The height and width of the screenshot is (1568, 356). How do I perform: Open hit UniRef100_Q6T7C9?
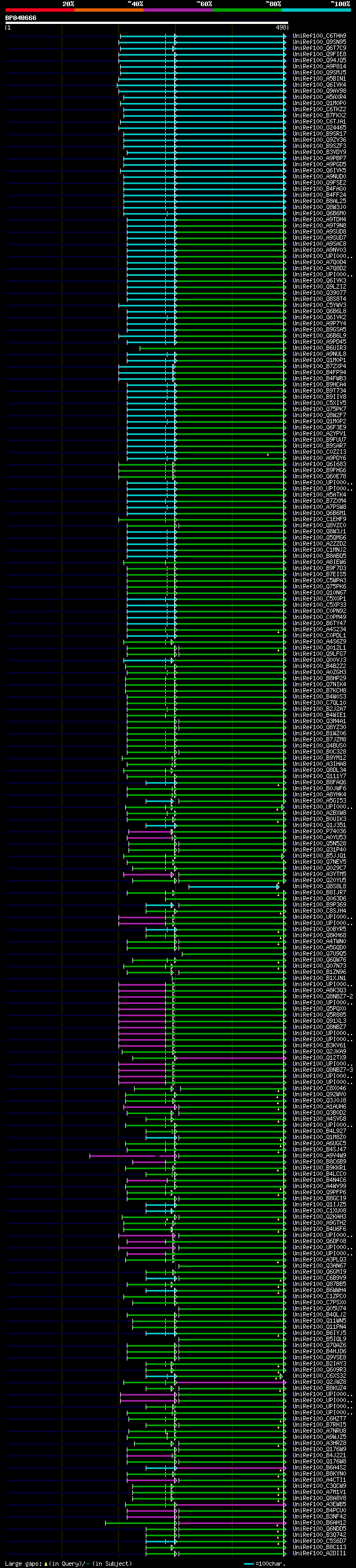319,48
